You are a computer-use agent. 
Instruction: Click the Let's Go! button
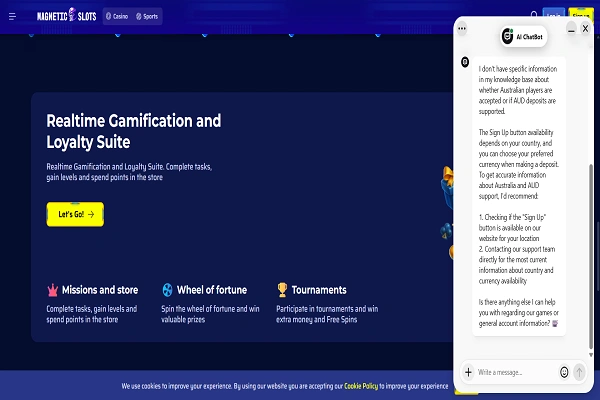click(75, 214)
